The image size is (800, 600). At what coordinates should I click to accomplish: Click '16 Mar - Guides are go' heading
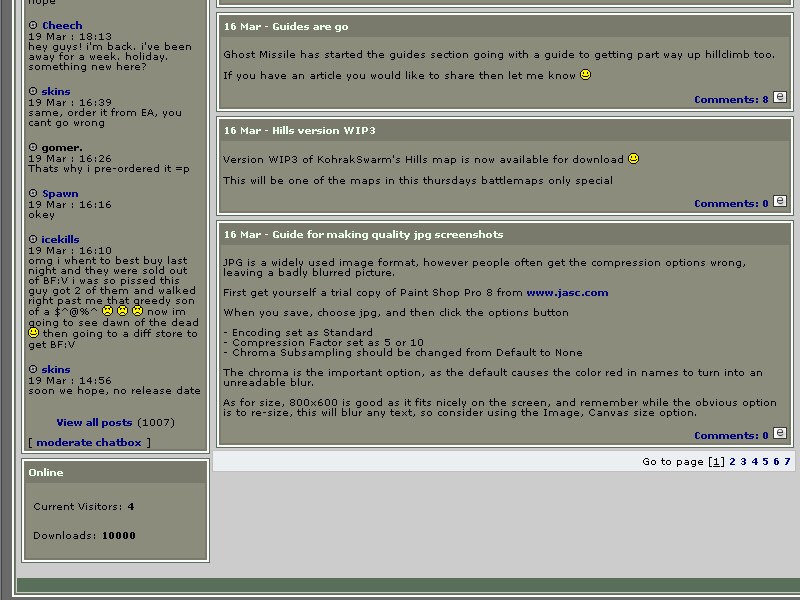286,27
